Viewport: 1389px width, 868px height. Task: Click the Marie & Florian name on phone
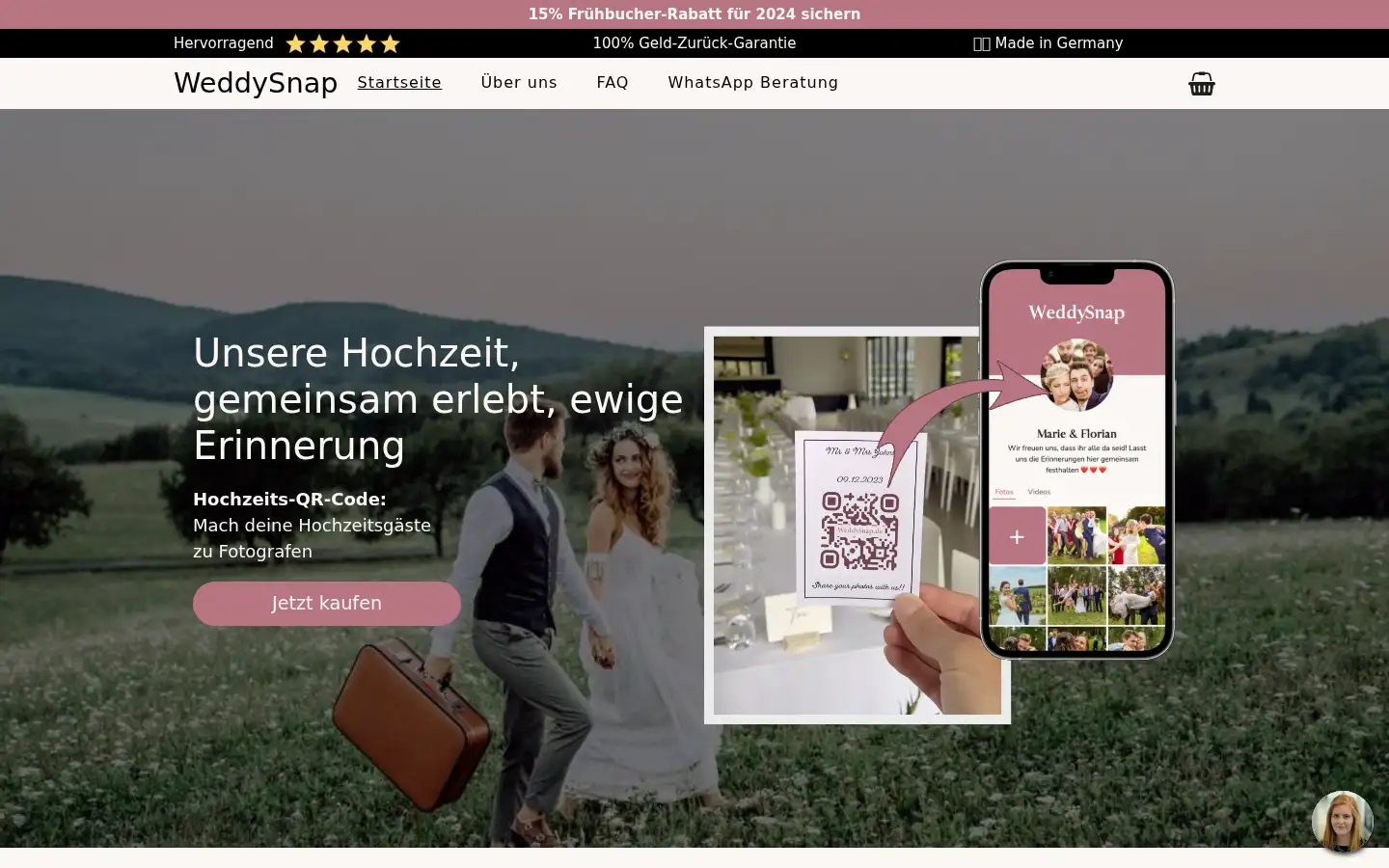[x=1076, y=434]
